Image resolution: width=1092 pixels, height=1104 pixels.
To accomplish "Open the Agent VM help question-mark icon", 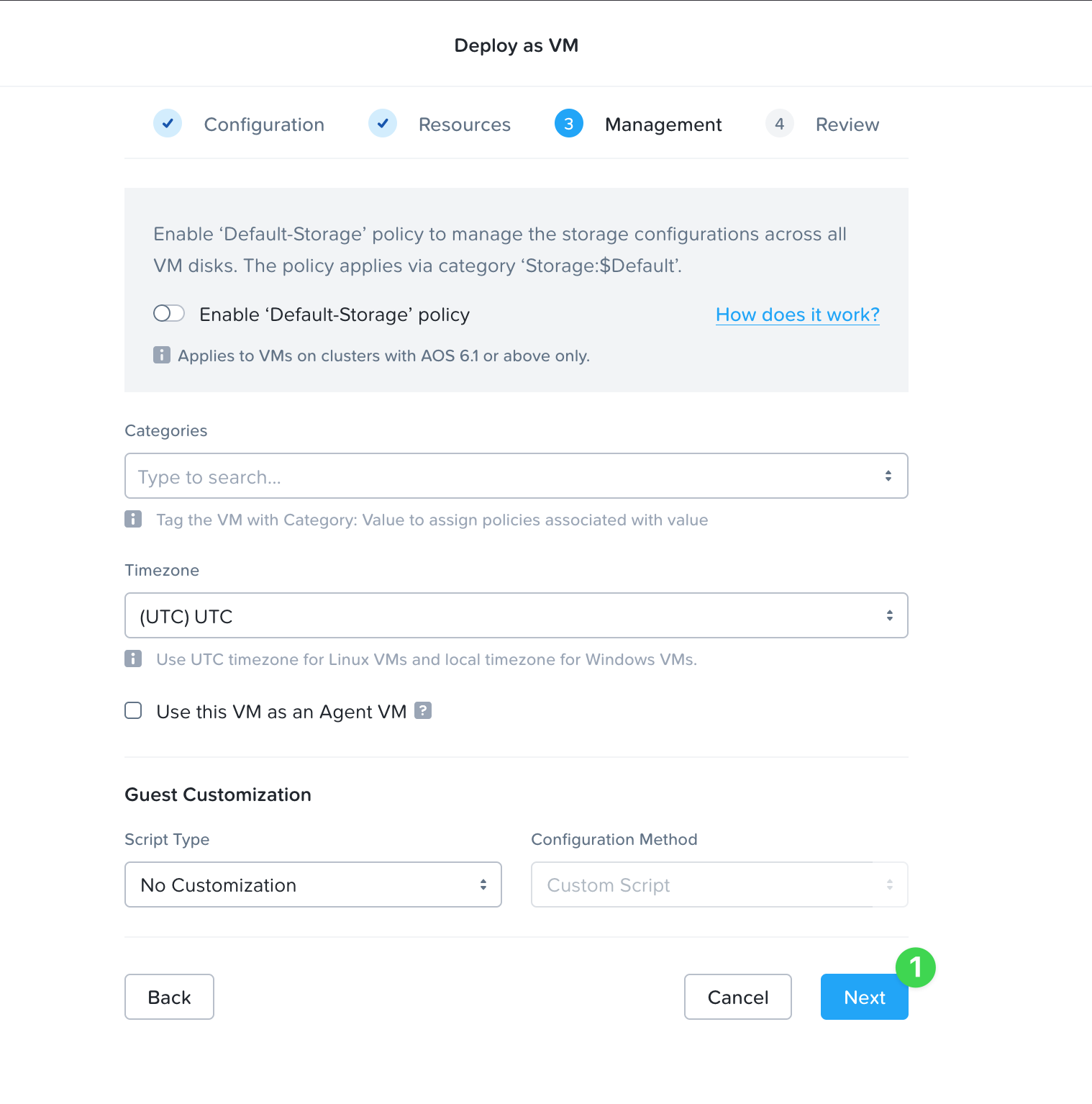I will click(x=423, y=710).
